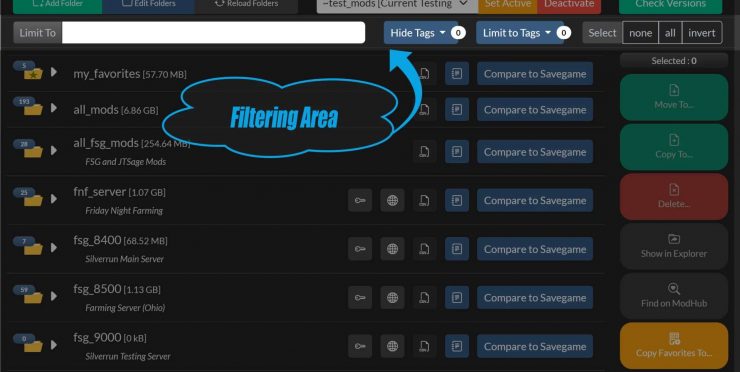Viewport: 740px width, 372px height.
Task: Select all mods
Action: coord(670,33)
